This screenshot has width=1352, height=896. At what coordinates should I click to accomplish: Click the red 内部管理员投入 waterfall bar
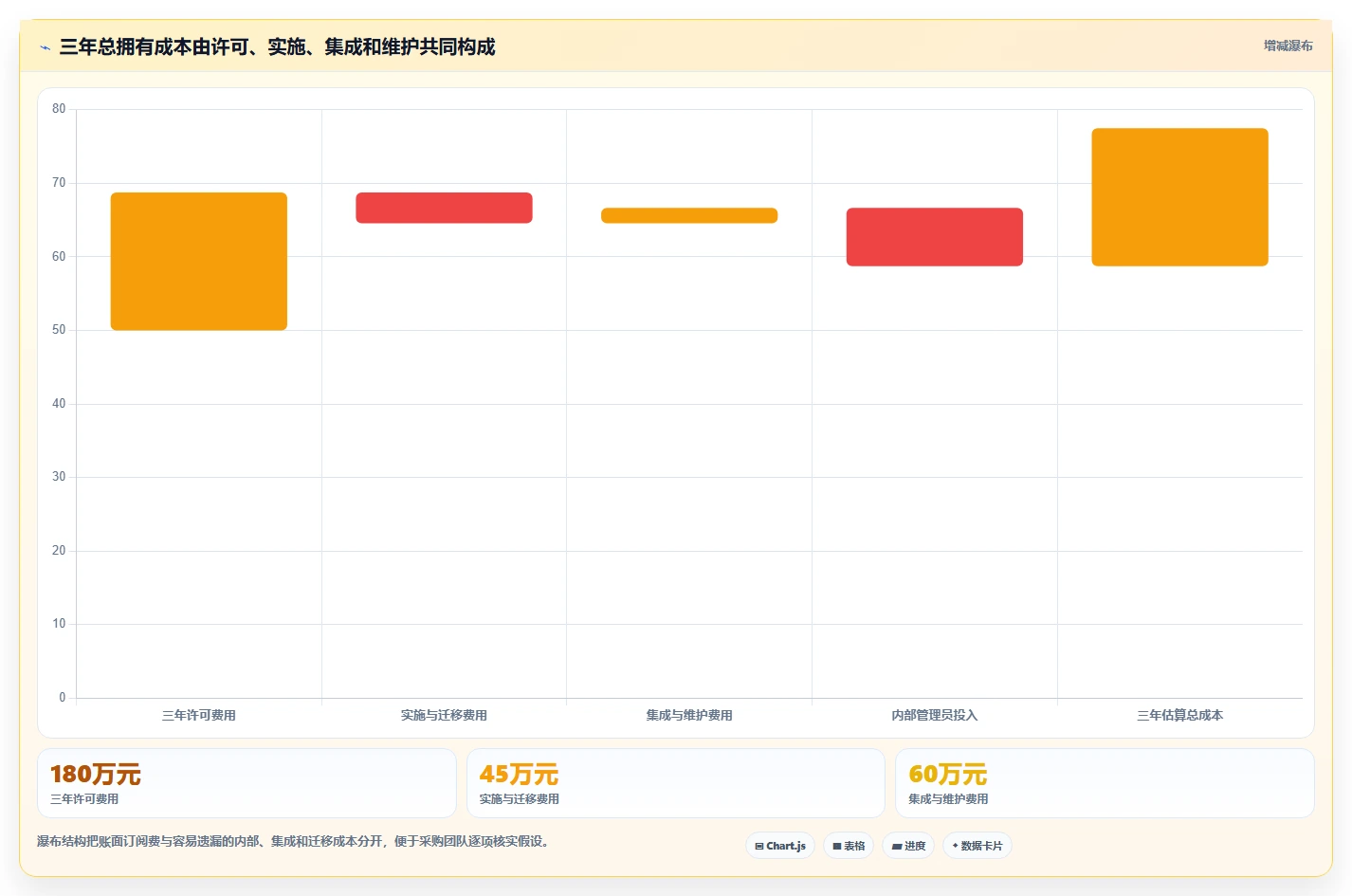tap(935, 237)
